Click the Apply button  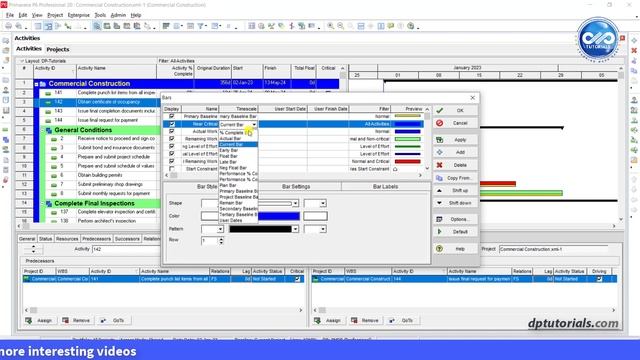455,140
